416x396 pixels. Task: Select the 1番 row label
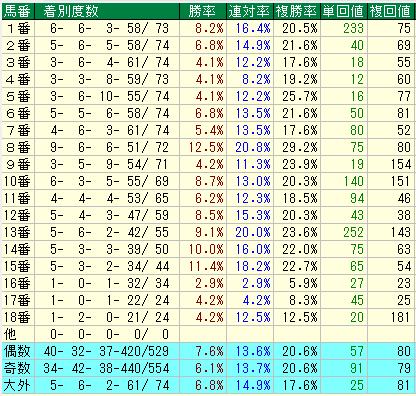(18, 29)
